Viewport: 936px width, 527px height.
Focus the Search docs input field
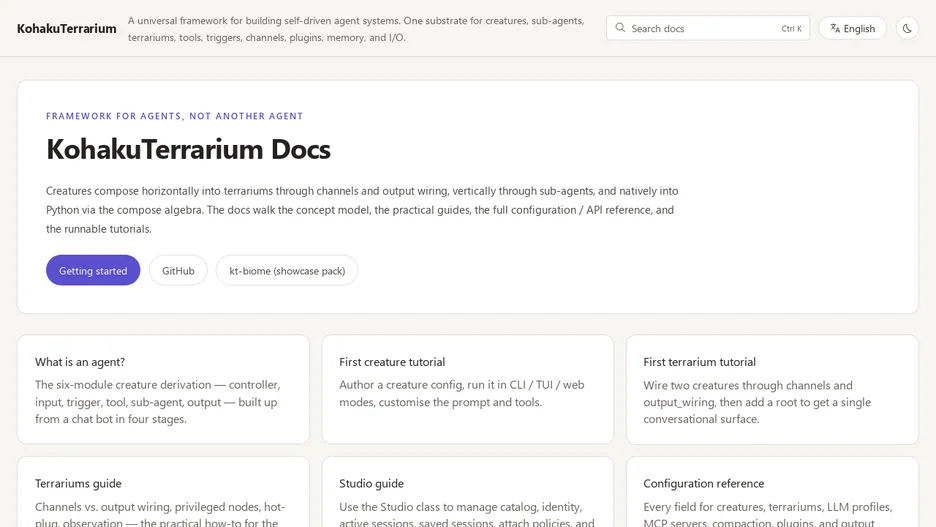coord(707,28)
